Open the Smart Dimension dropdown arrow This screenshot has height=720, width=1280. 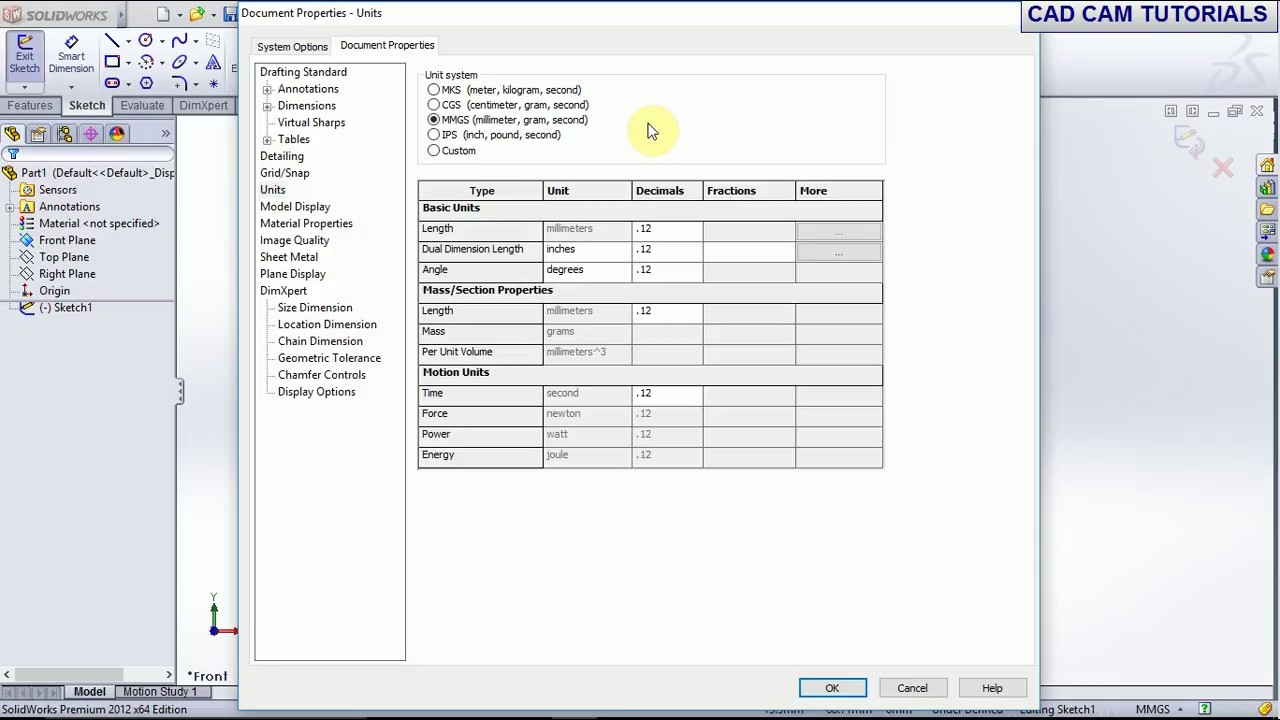[x=71, y=86]
